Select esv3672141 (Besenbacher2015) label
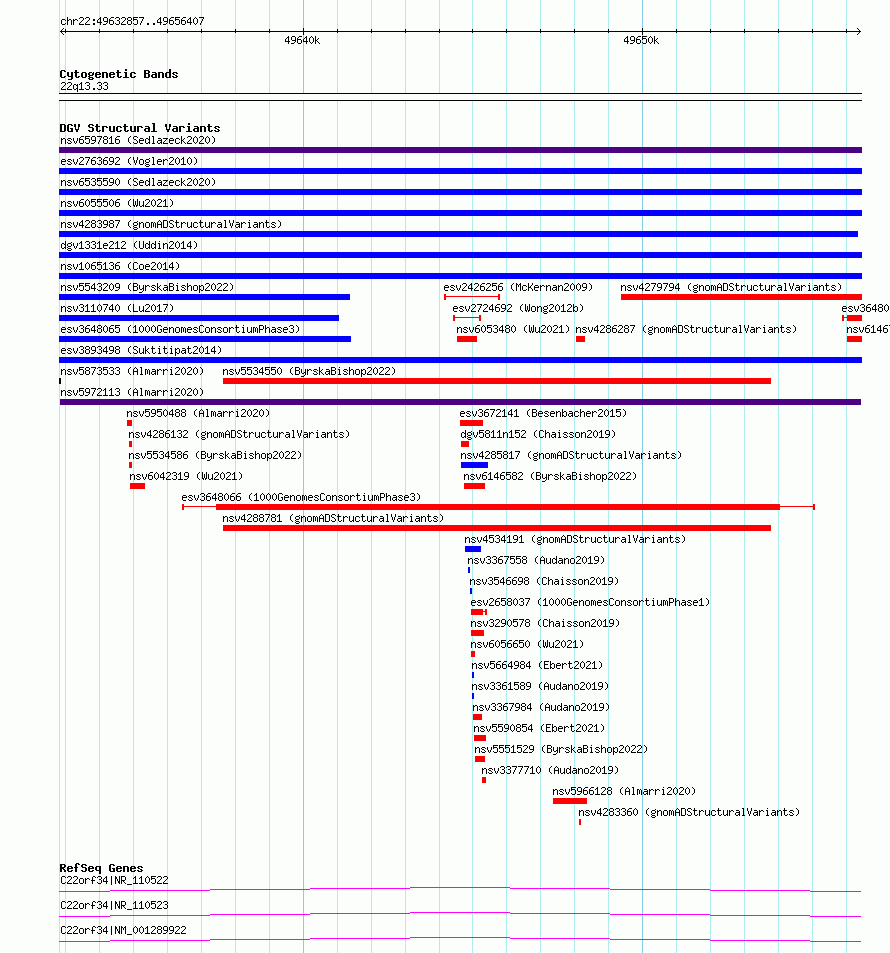 pos(543,413)
